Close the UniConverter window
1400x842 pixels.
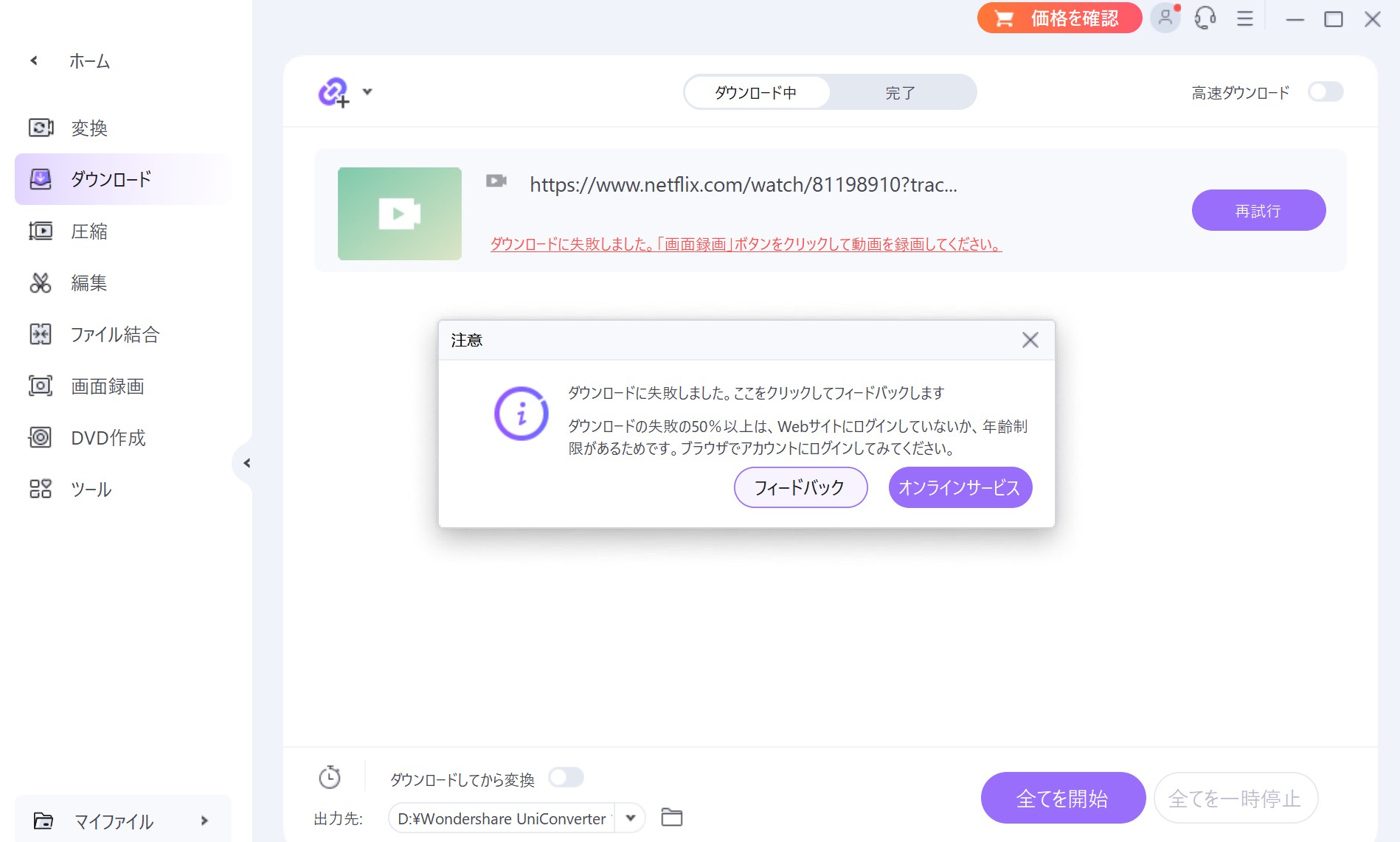1373,19
